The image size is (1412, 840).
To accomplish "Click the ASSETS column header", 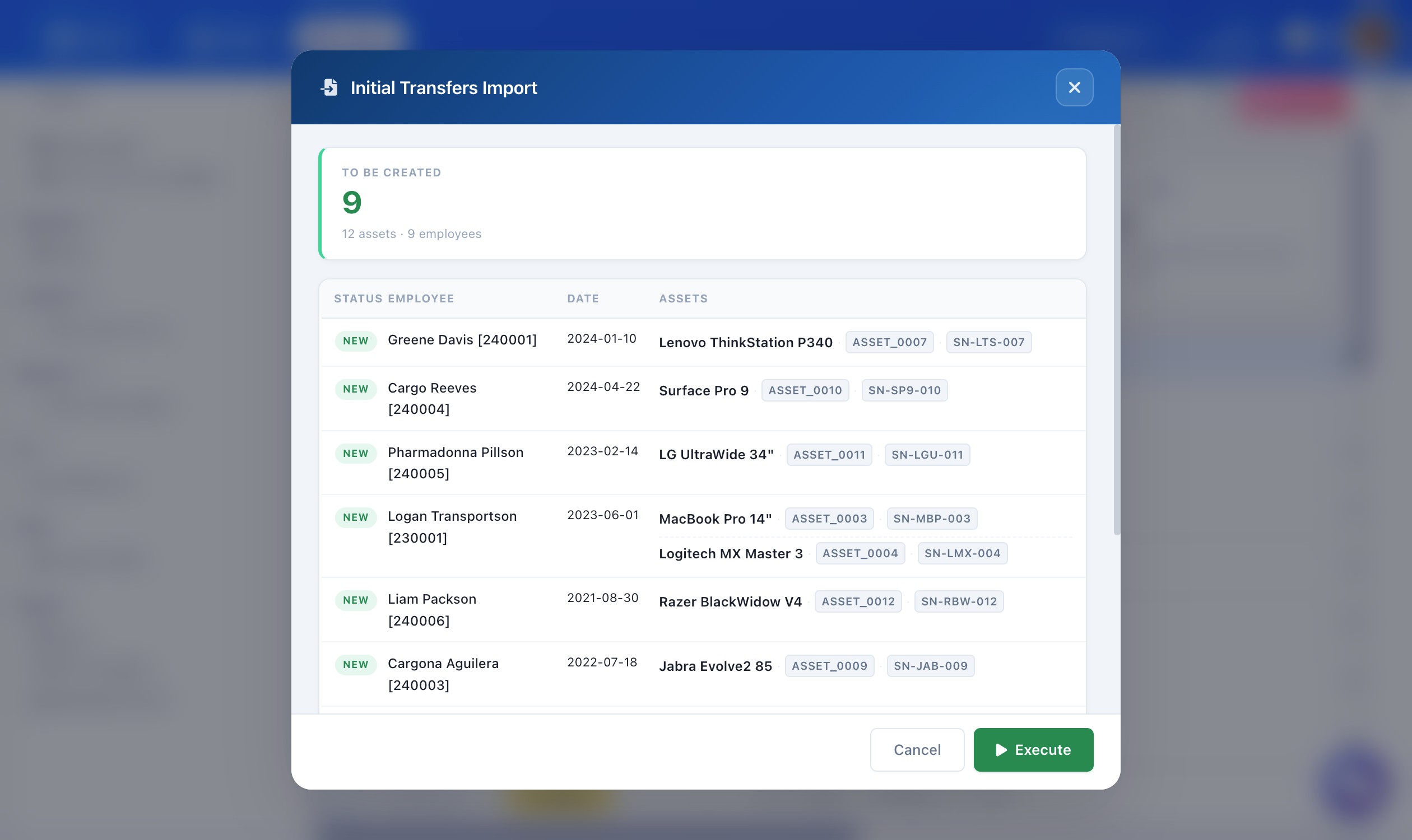I will (x=683, y=298).
